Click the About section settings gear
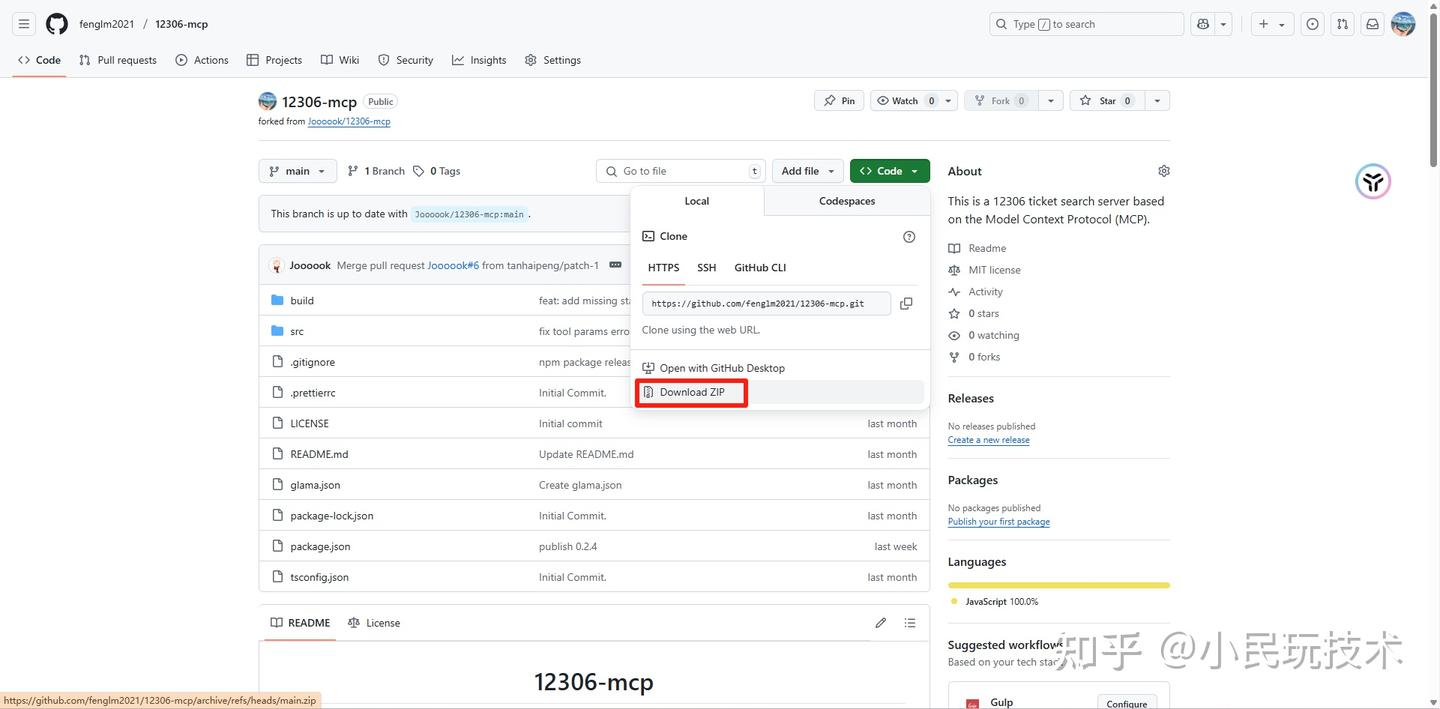 1163,171
